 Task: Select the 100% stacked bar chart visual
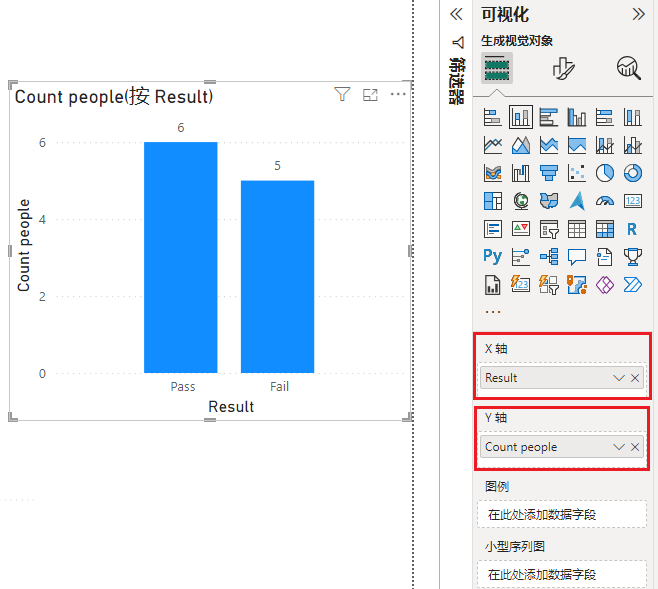(x=605, y=117)
